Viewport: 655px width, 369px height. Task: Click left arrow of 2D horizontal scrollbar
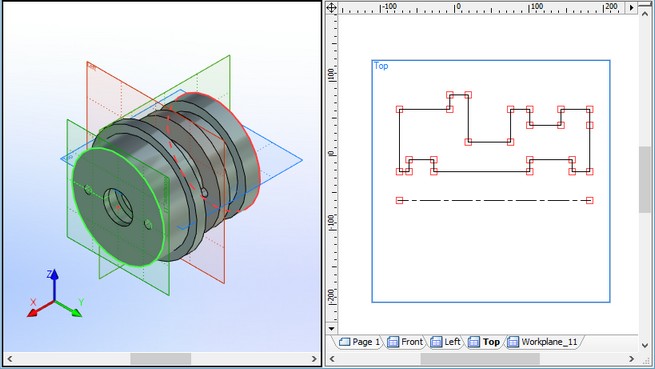[x=332, y=359]
